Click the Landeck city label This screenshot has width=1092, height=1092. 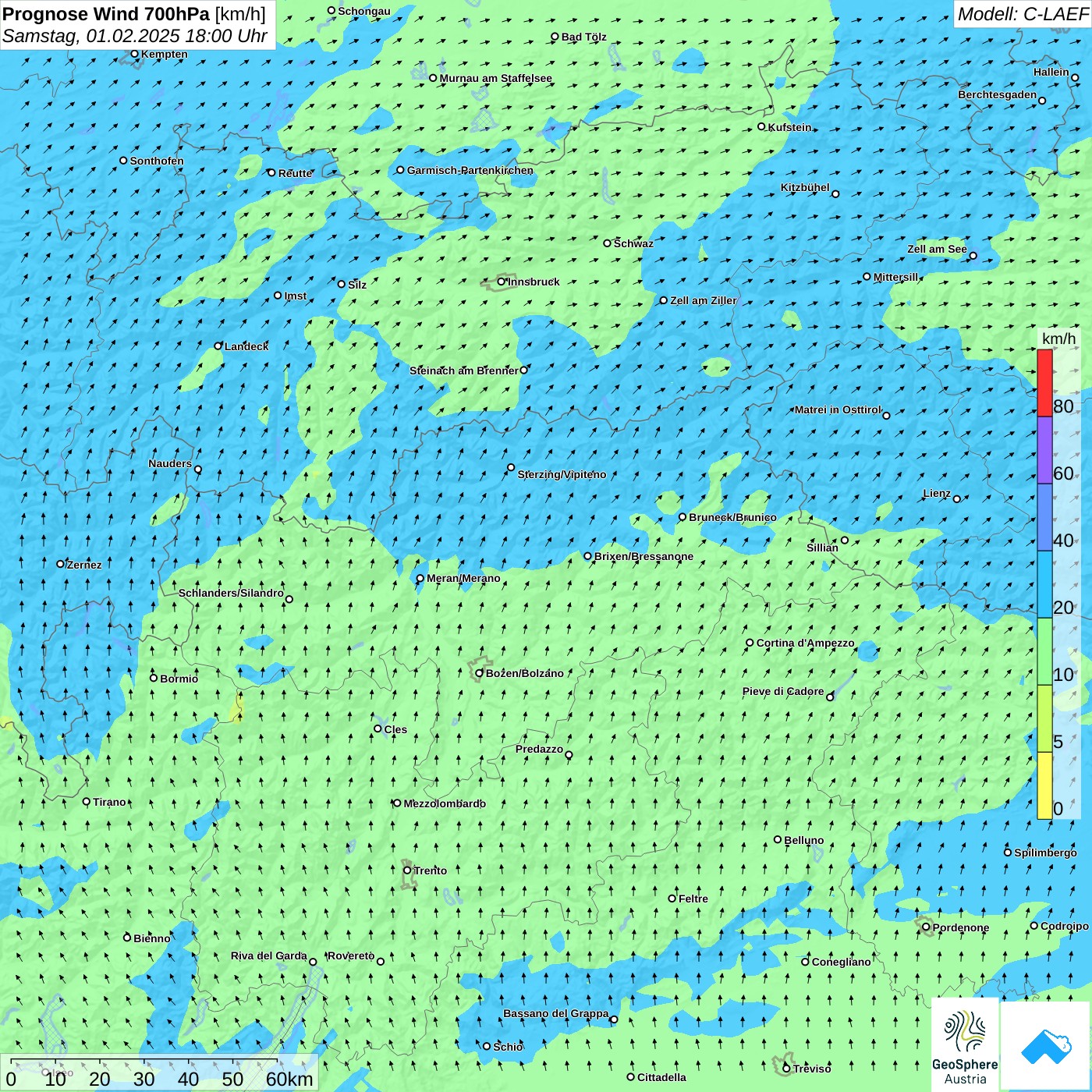(x=246, y=346)
